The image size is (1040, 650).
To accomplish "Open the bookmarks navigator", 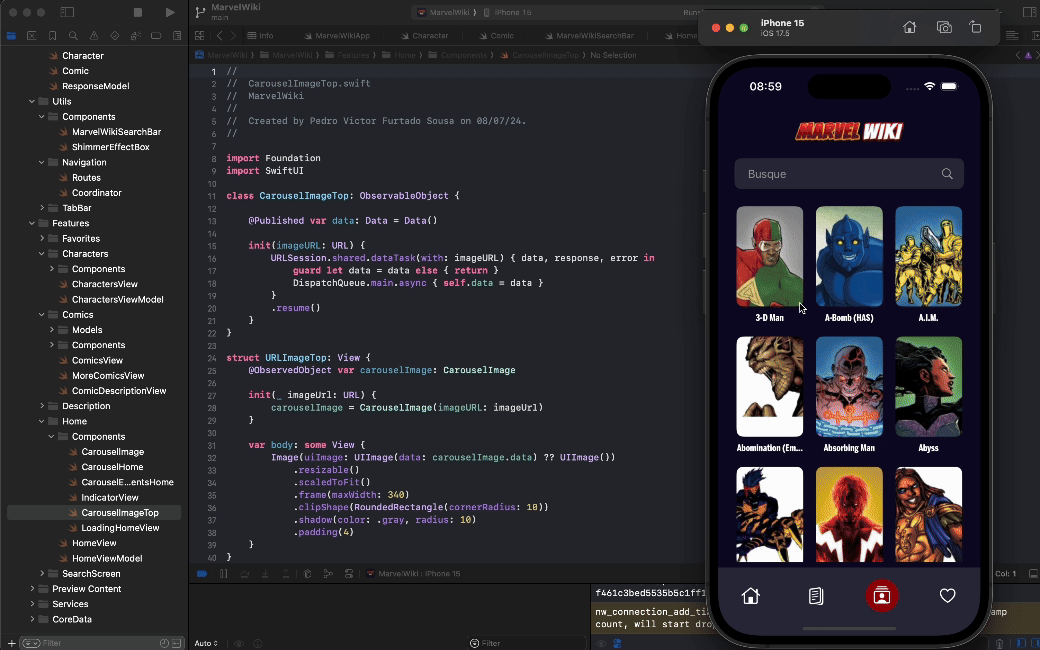I will 52,36.
